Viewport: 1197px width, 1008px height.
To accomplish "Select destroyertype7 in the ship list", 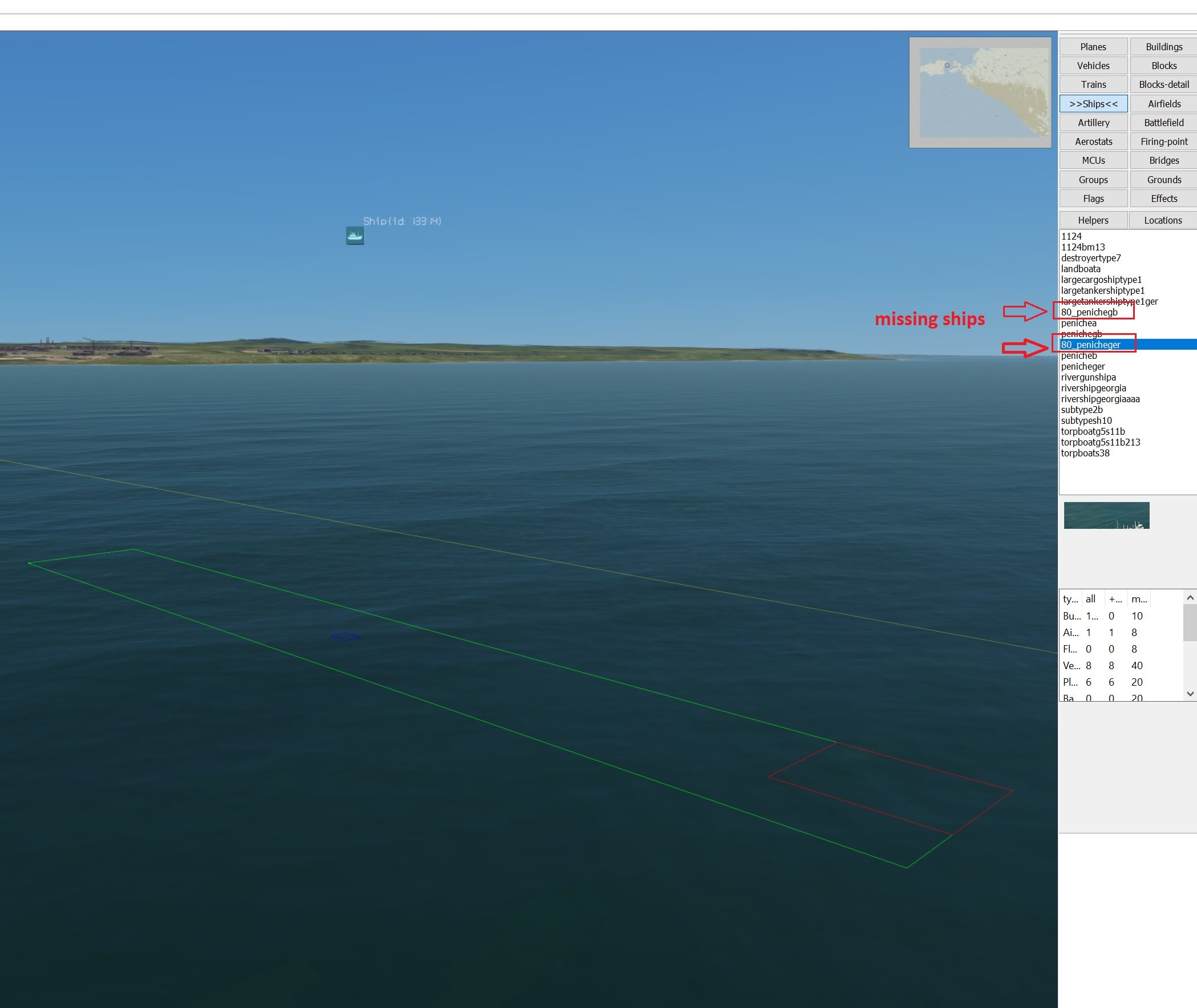I will (1091, 258).
